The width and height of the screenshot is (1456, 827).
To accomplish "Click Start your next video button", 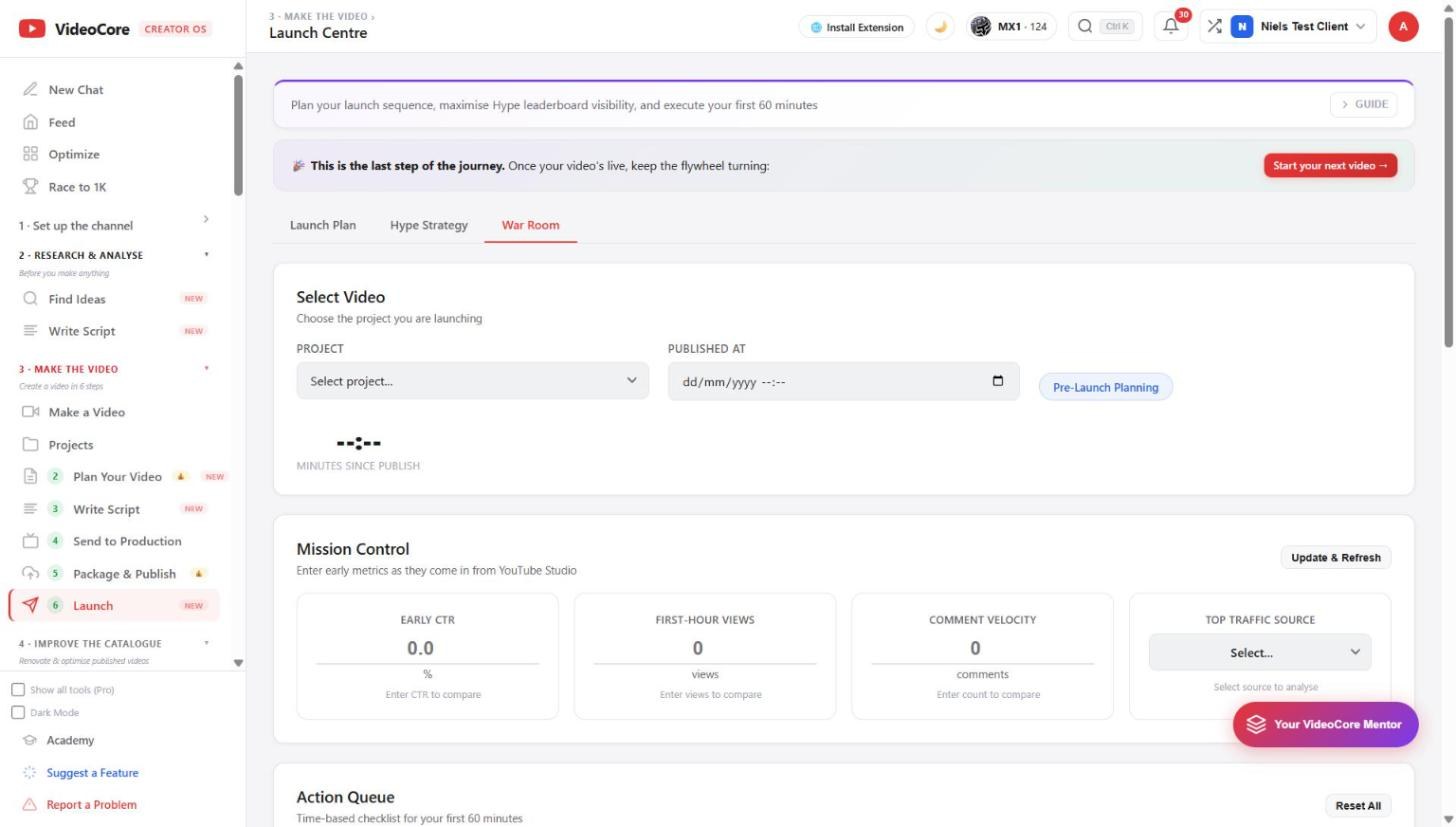I will [1330, 166].
